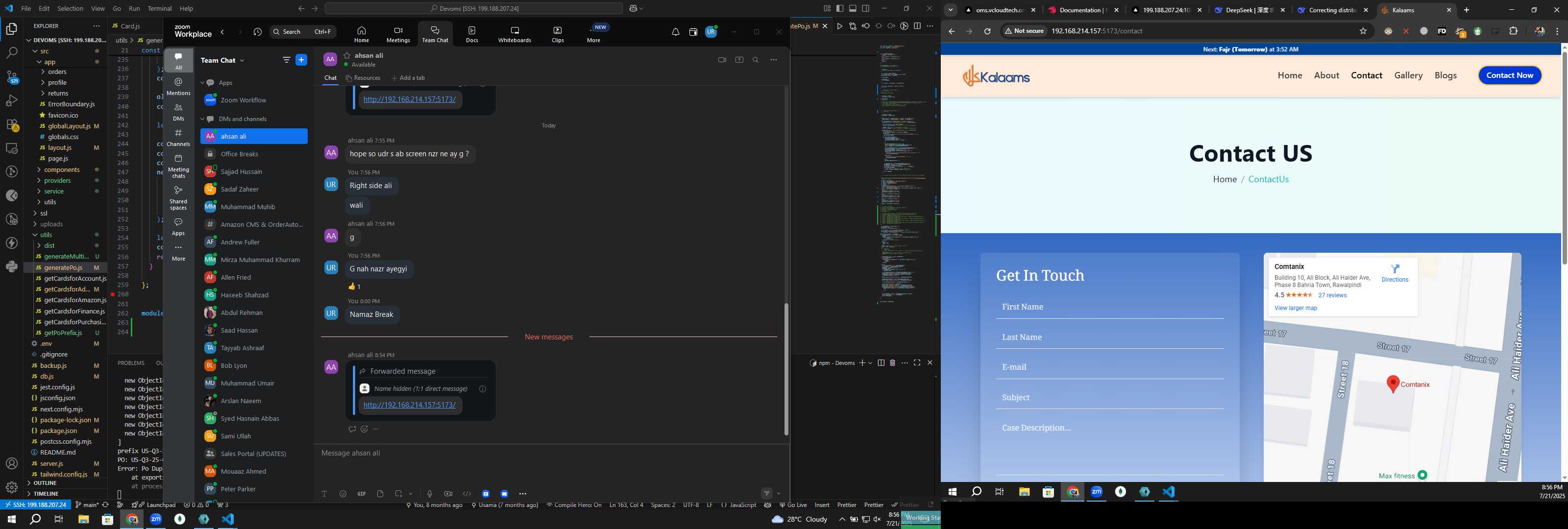Open Run and Debug in VS Code activity bar

12,100
